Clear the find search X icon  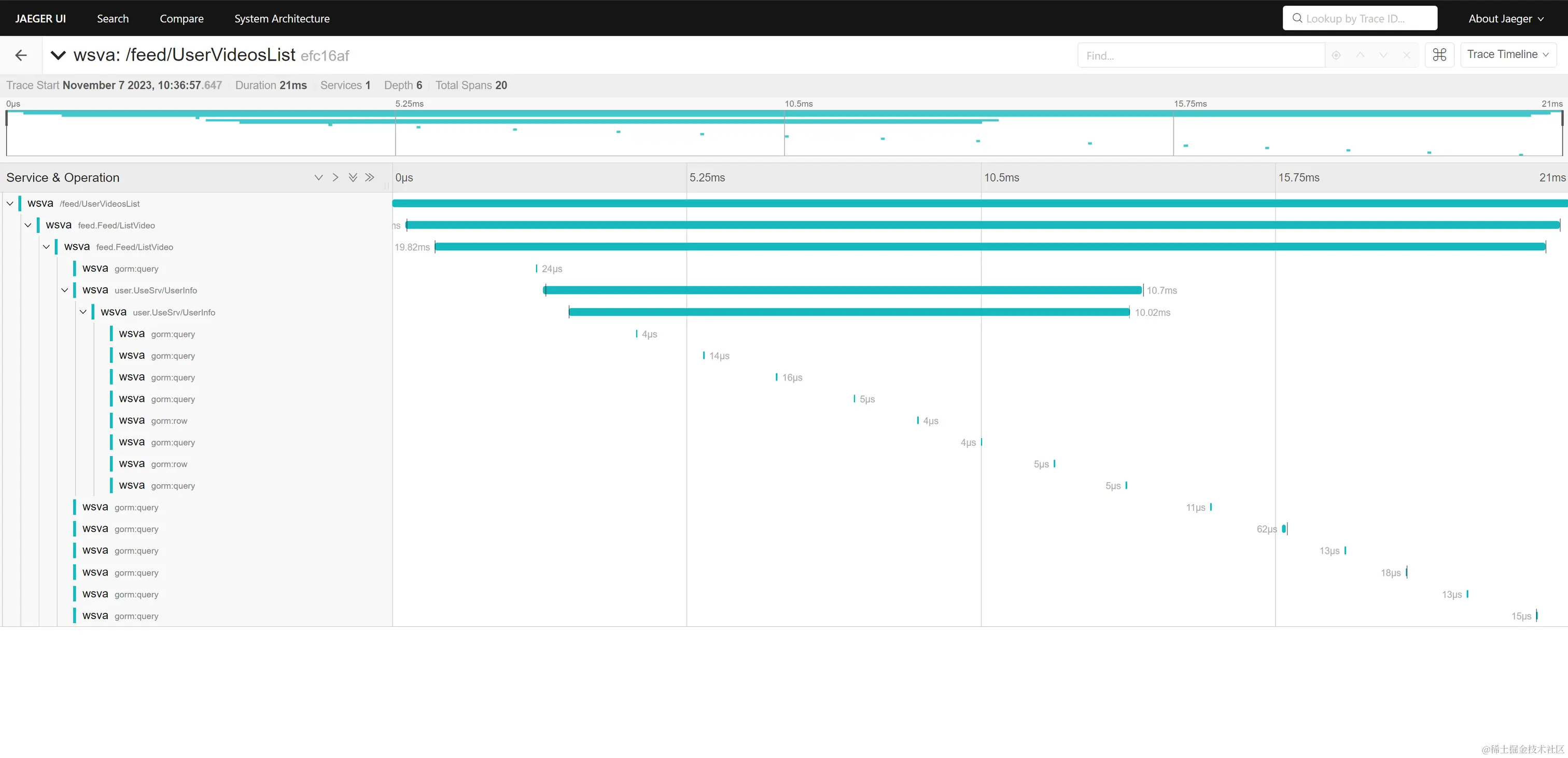(1407, 55)
